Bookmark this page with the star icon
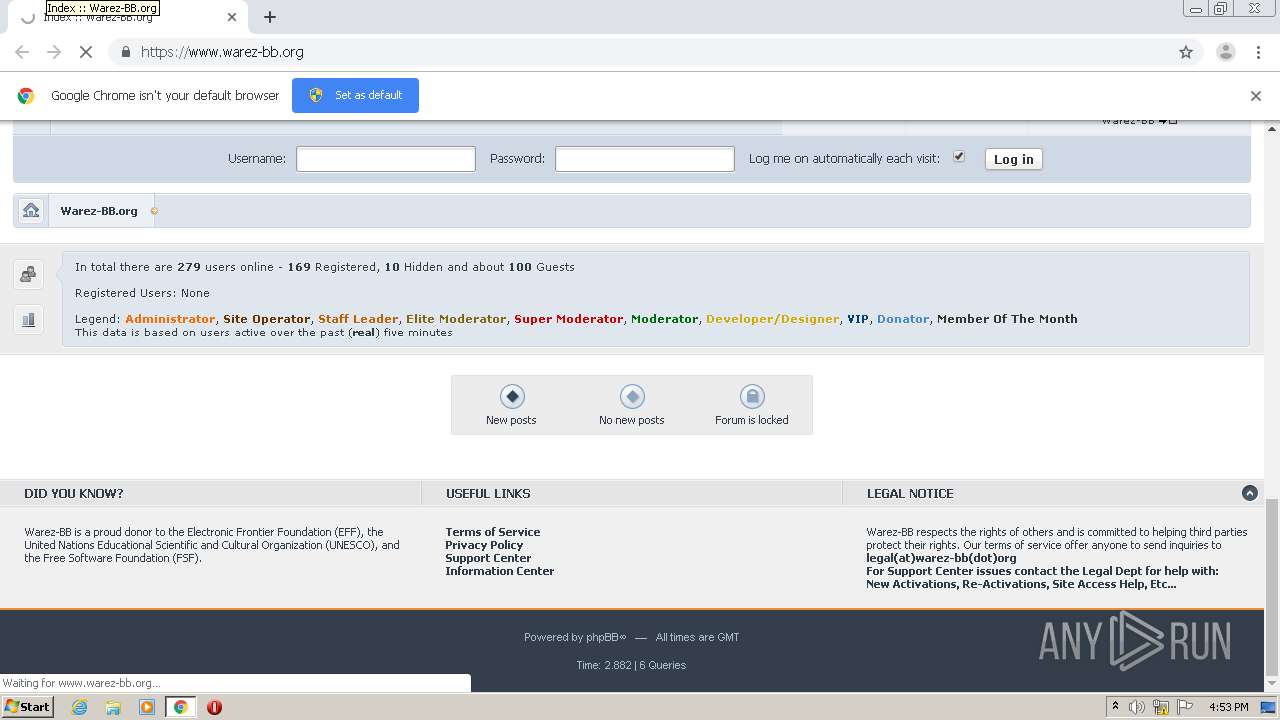1280x720 pixels. pyautogui.click(x=1186, y=52)
